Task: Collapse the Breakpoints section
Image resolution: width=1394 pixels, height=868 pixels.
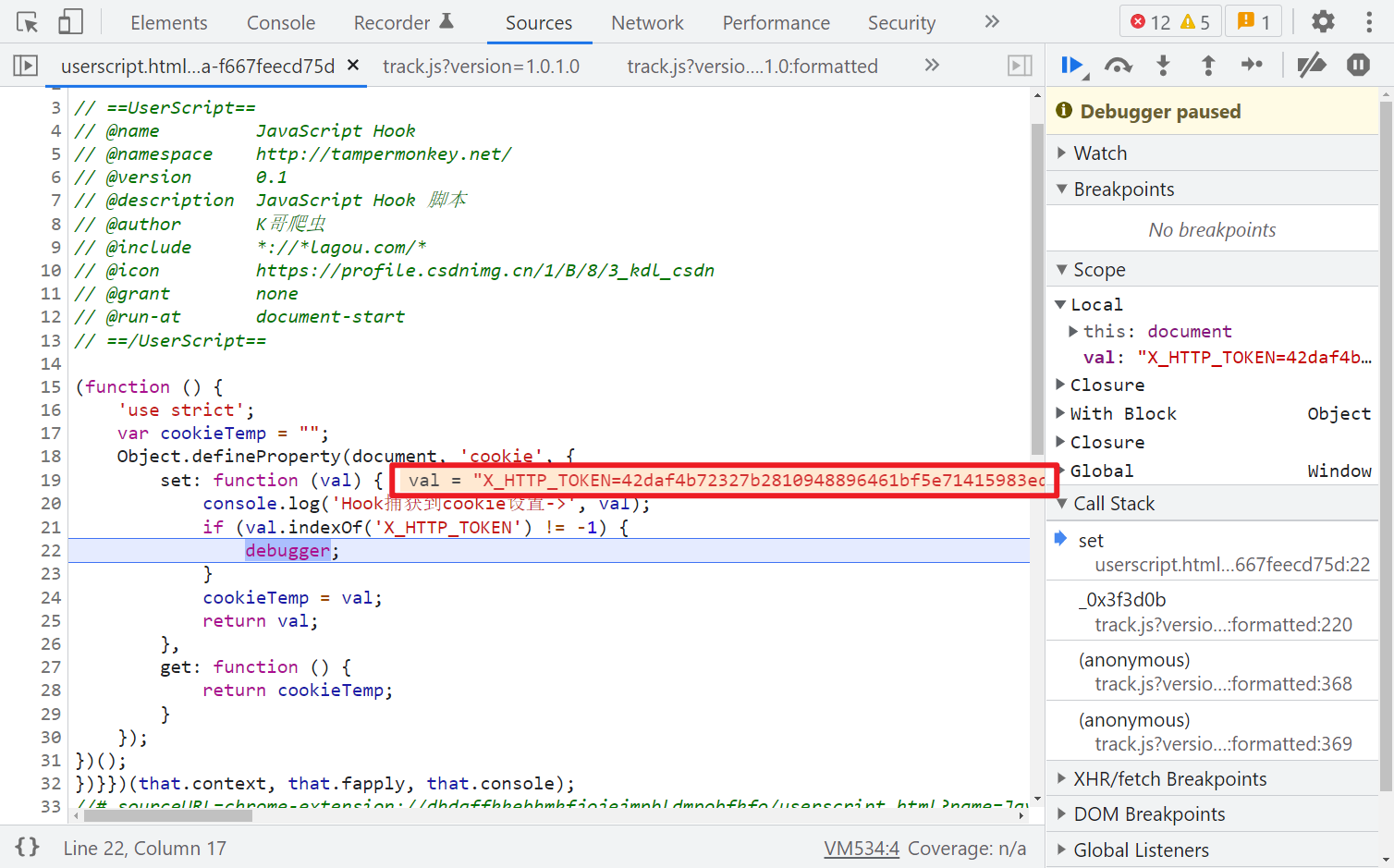Action: (x=1212, y=189)
